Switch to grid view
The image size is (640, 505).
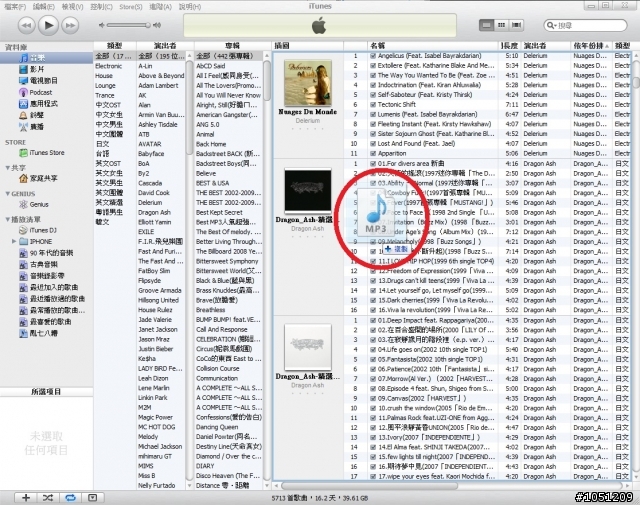tap(501, 25)
